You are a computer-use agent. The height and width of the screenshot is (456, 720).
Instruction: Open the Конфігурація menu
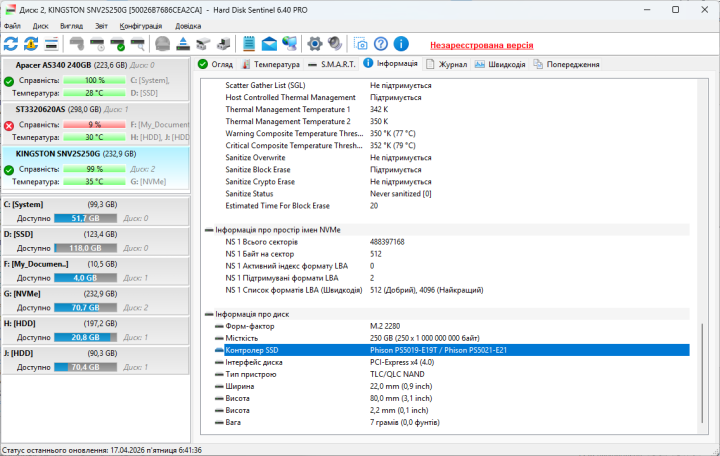coord(141,26)
